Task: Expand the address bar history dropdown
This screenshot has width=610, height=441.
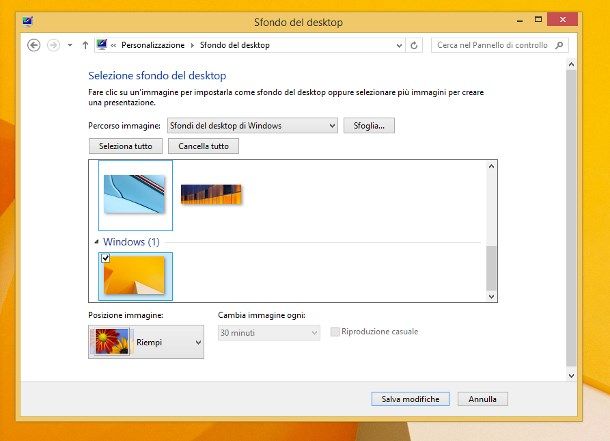Action: [x=399, y=46]
